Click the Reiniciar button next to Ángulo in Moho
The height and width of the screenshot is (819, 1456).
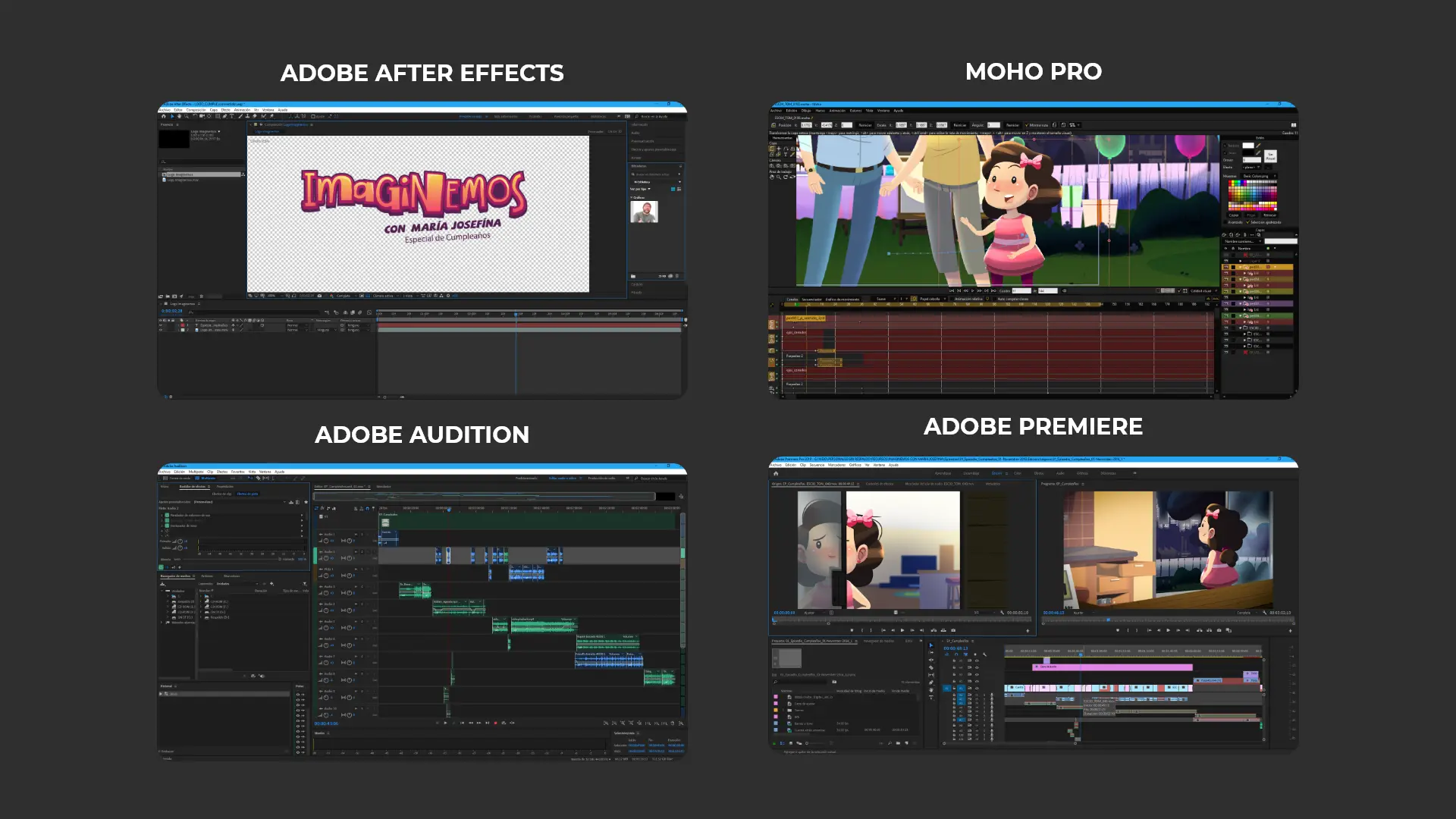click(x=1013, y=125)
